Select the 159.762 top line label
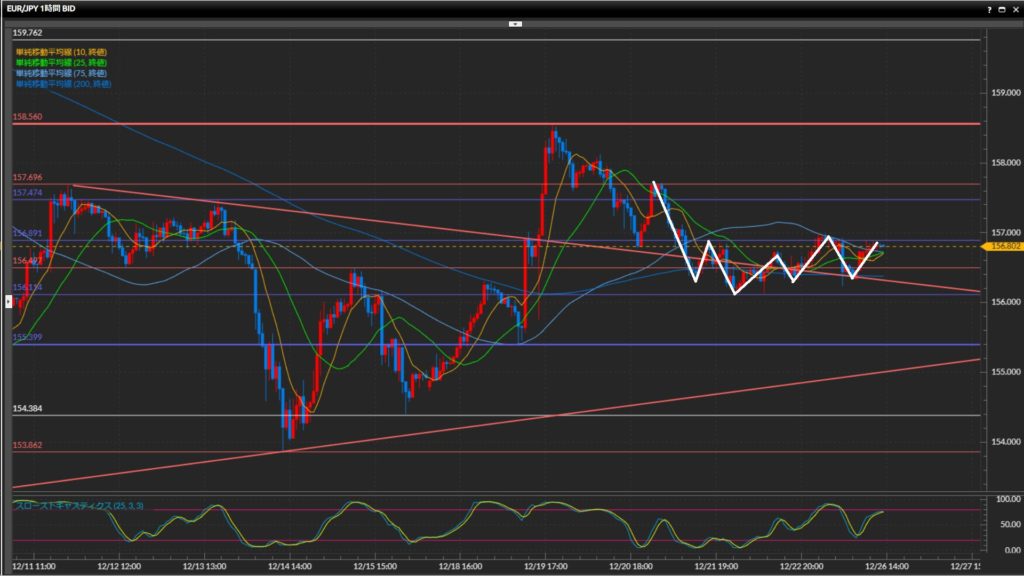Screen dimensions: 1024x576 (27, 32)
